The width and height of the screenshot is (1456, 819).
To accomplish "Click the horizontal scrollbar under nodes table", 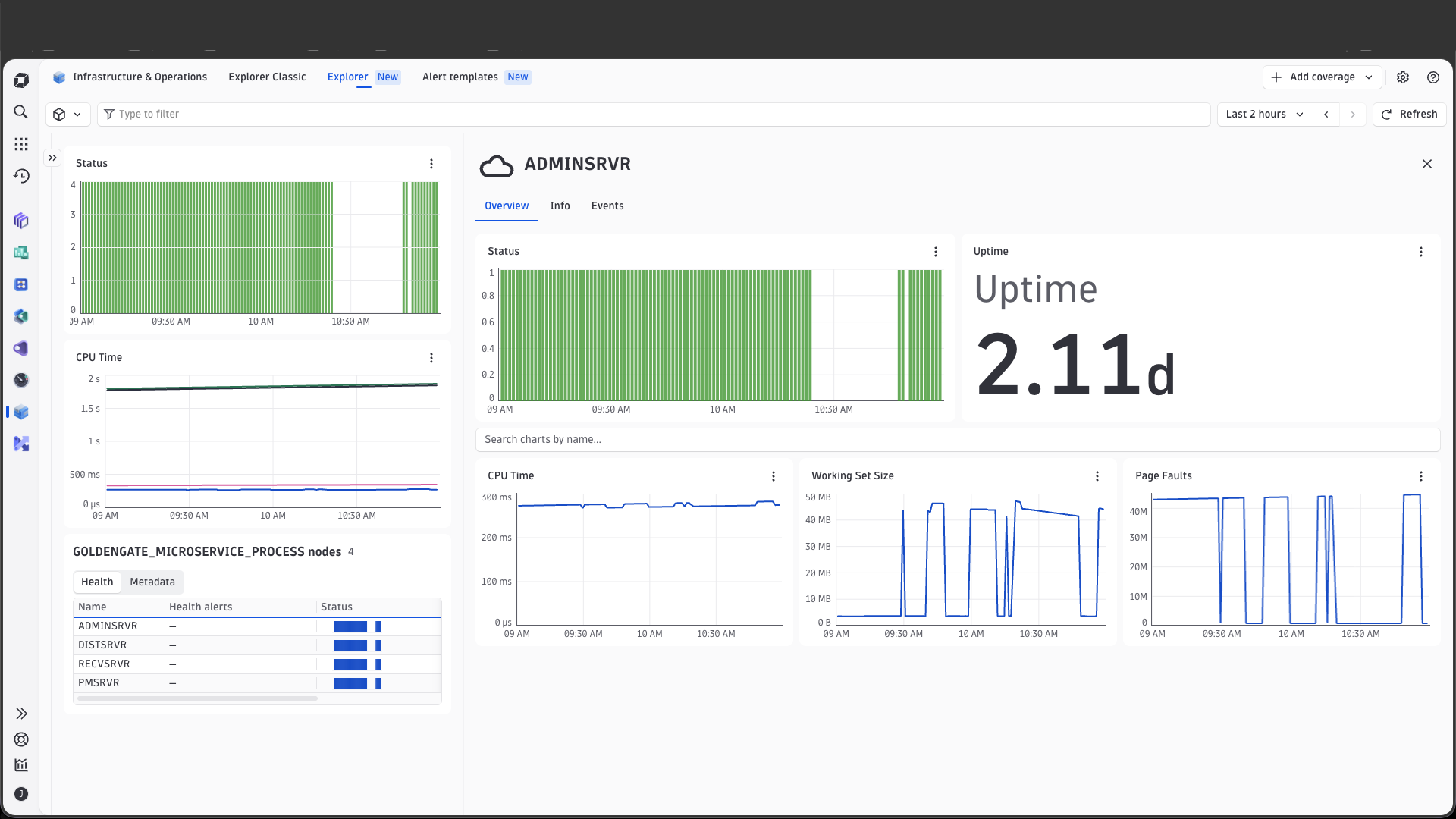I will (197, 698).
